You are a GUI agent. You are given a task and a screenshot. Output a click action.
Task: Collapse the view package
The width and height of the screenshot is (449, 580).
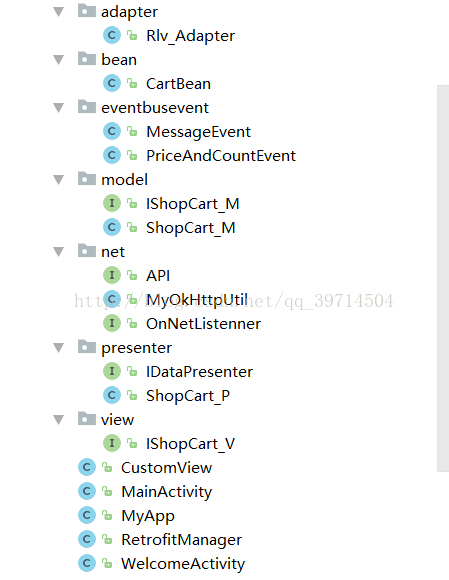58,420
